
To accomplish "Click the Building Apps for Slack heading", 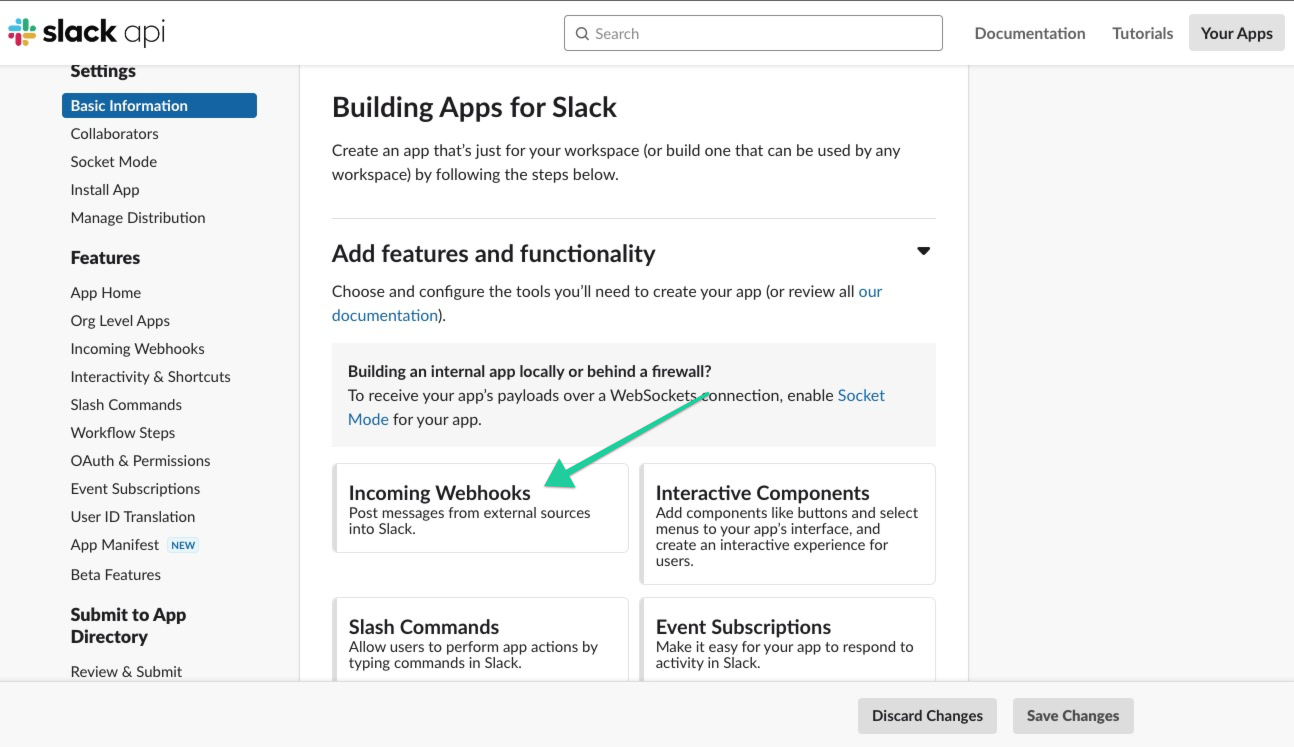I will [474, 107].
